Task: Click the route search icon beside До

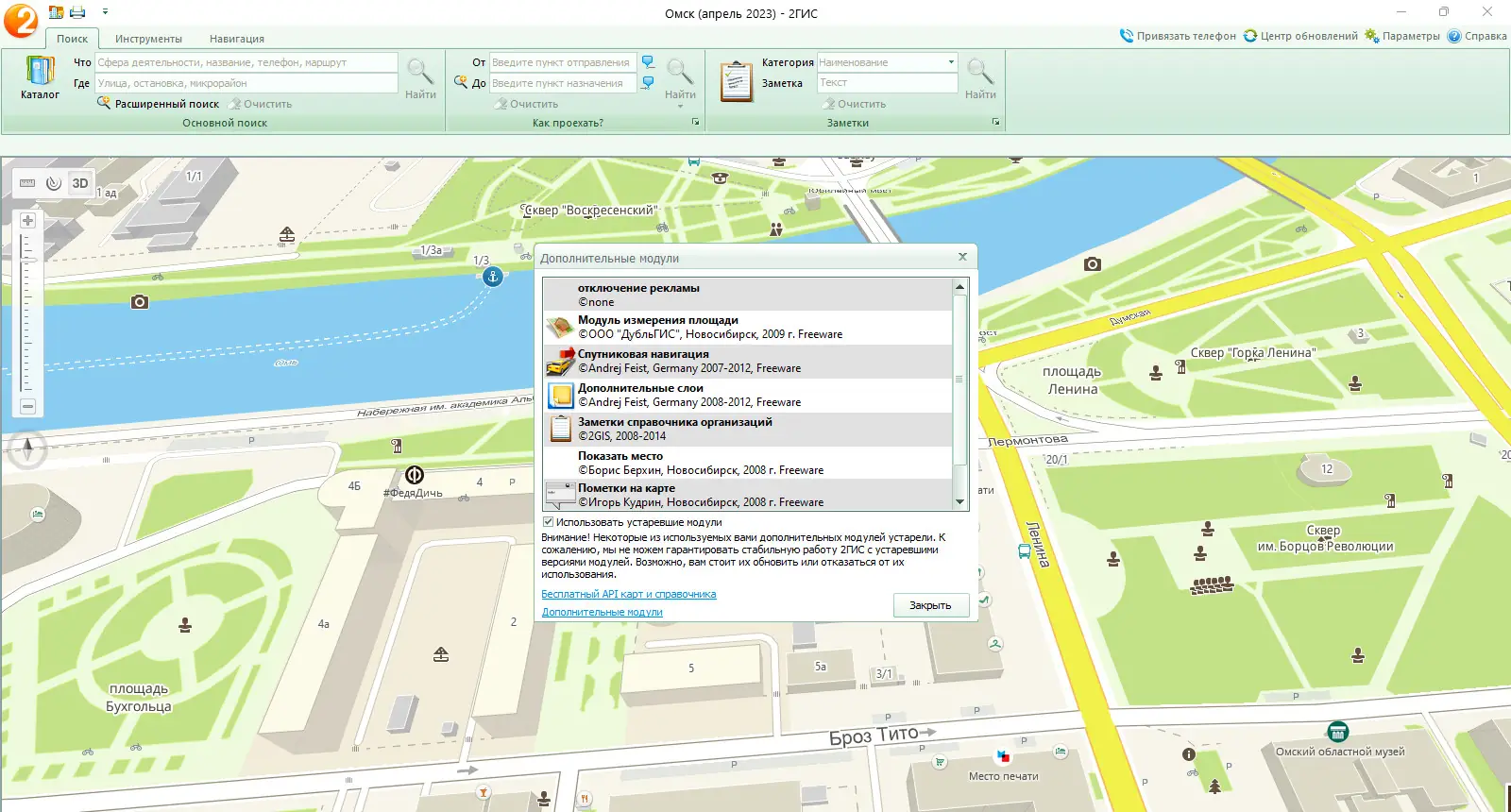Action: (461, 82)
